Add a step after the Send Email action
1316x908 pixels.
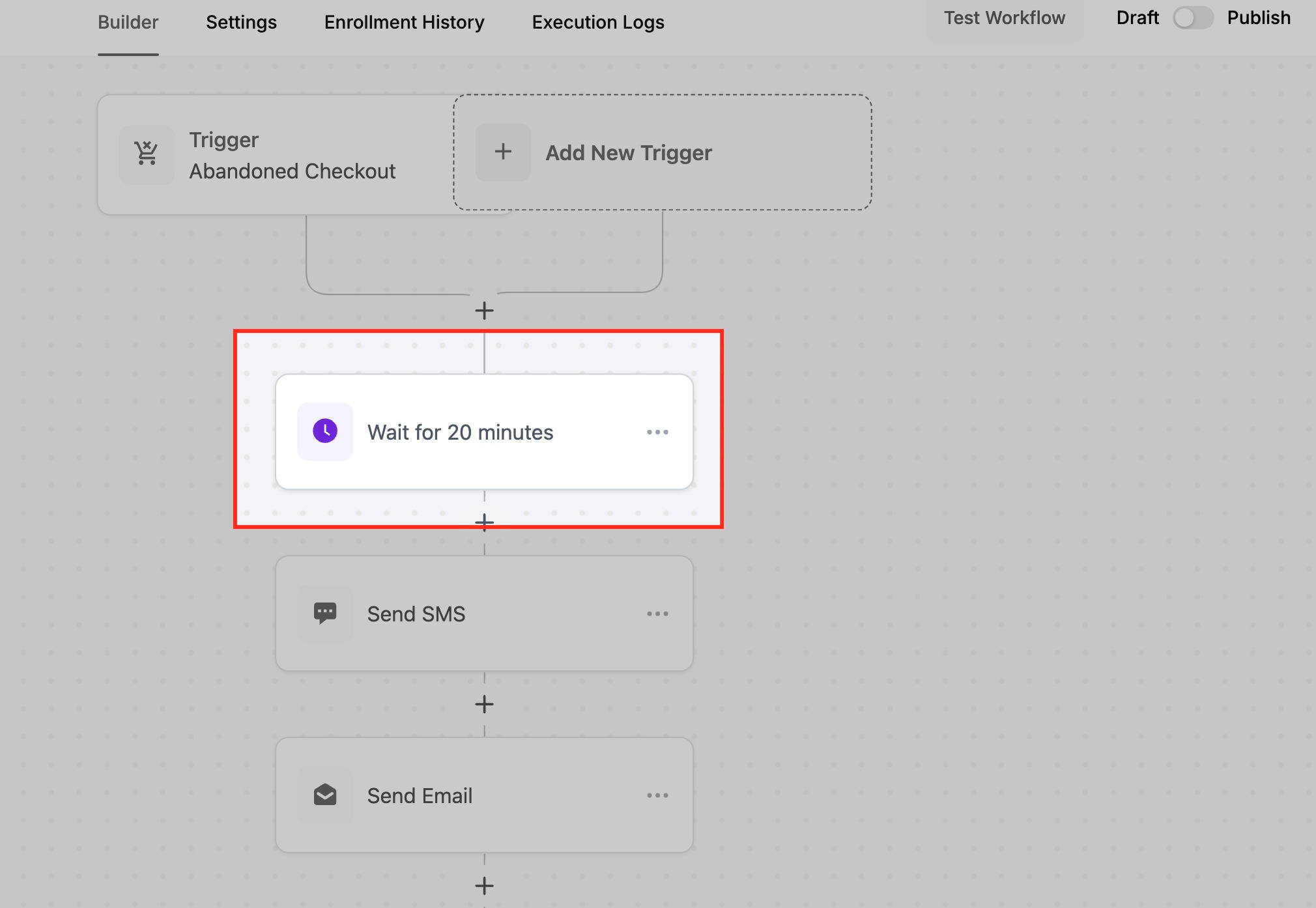tap(484, 886)
